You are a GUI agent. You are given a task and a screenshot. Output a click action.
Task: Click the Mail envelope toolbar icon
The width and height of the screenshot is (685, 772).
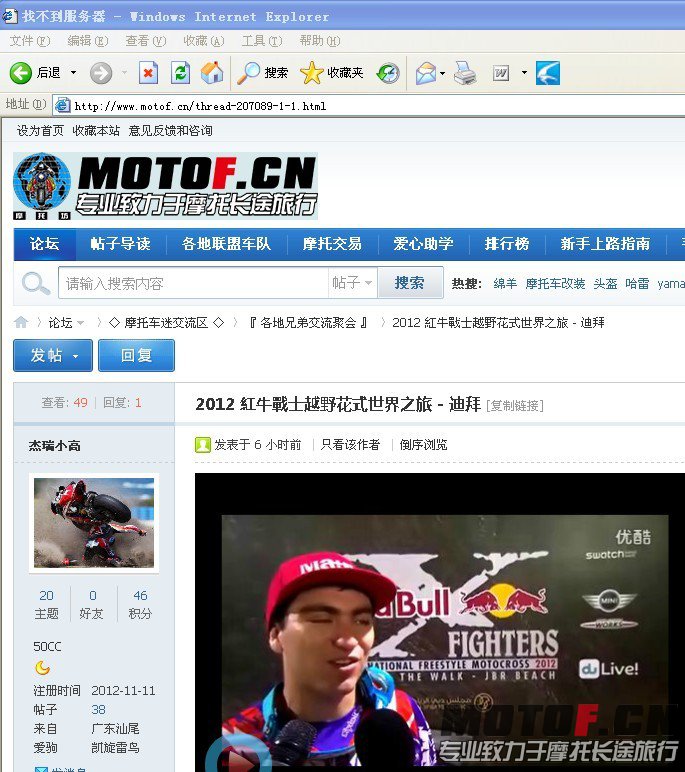click(426, 73)
